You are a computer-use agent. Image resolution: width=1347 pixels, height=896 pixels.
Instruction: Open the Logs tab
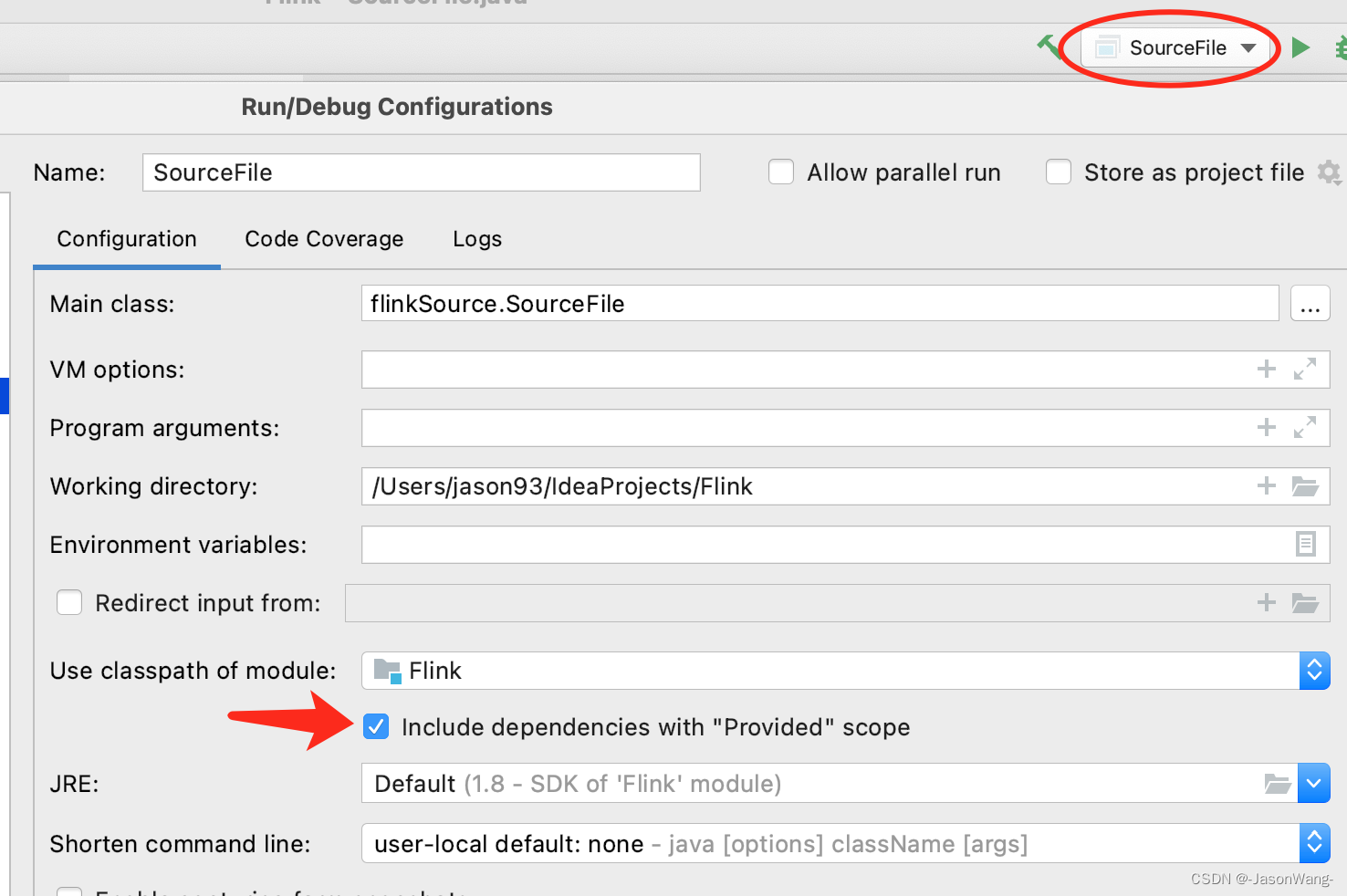476,239
